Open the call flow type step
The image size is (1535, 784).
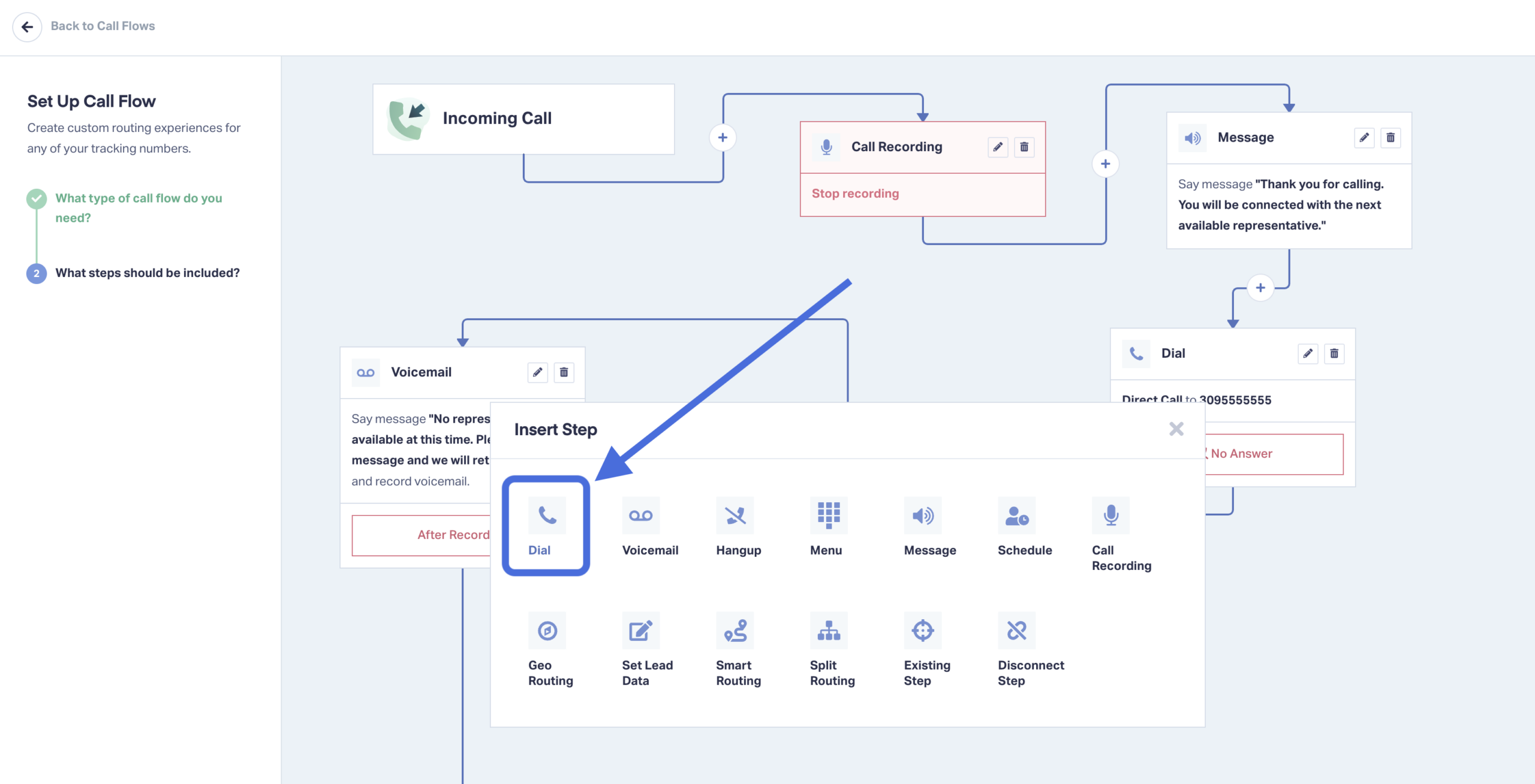(x=139, y=207)
